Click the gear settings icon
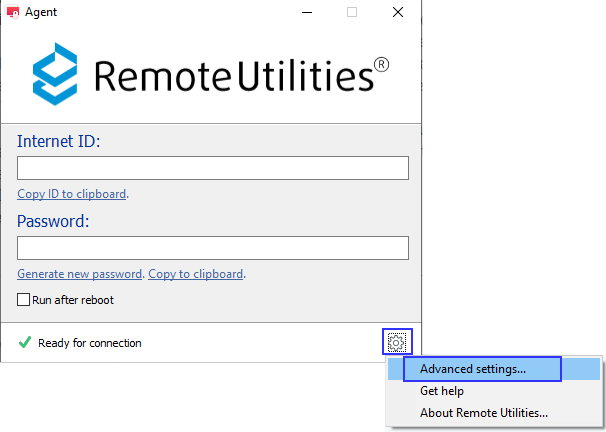The image size is (606, 432). [x=397, y=343]
